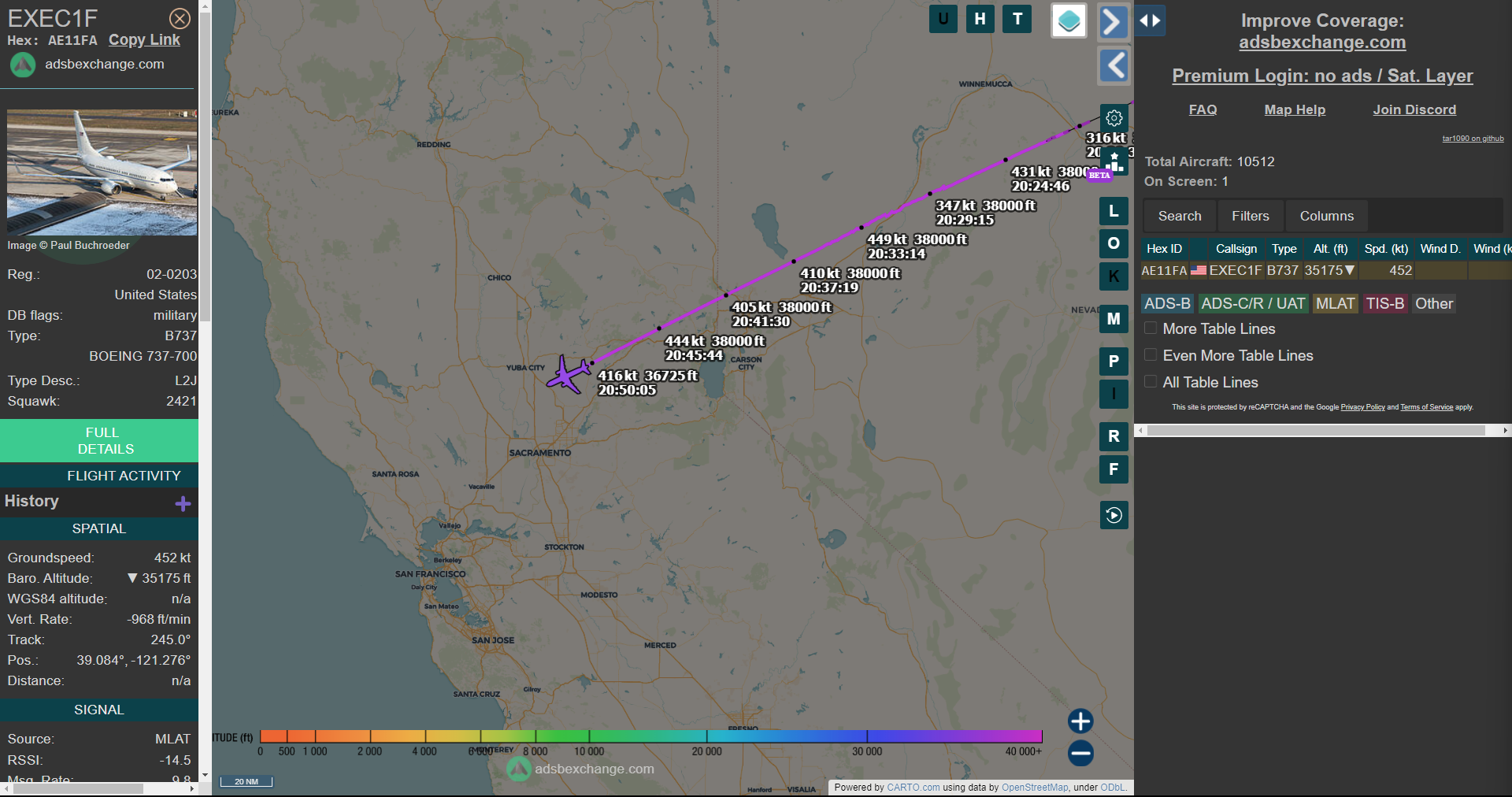Open Join Discord link
The width and height of the screenshot is (1512, 797).
1414,110
